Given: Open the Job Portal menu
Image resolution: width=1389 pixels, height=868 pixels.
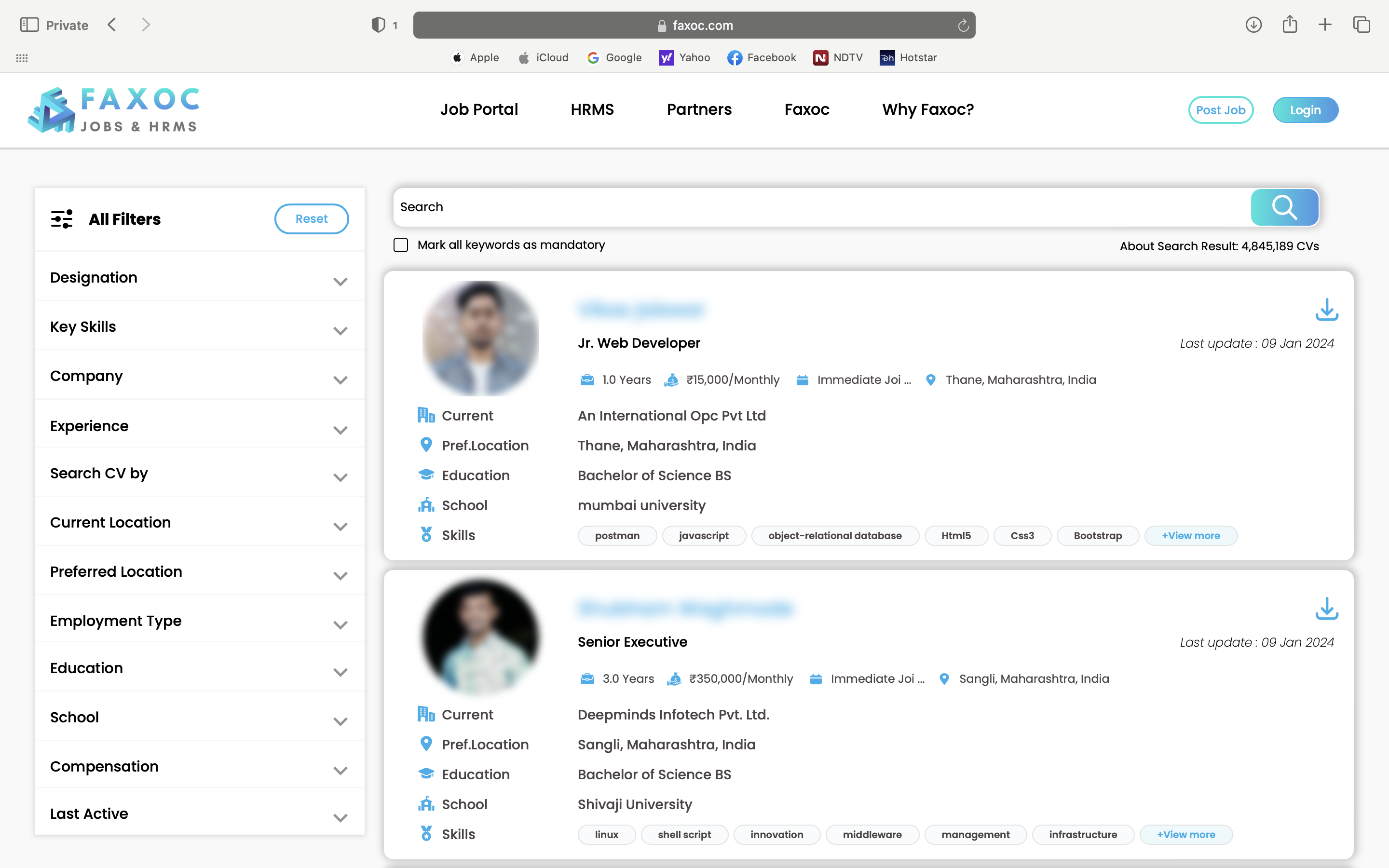Looking at the screenshot, I should [479, 109].
